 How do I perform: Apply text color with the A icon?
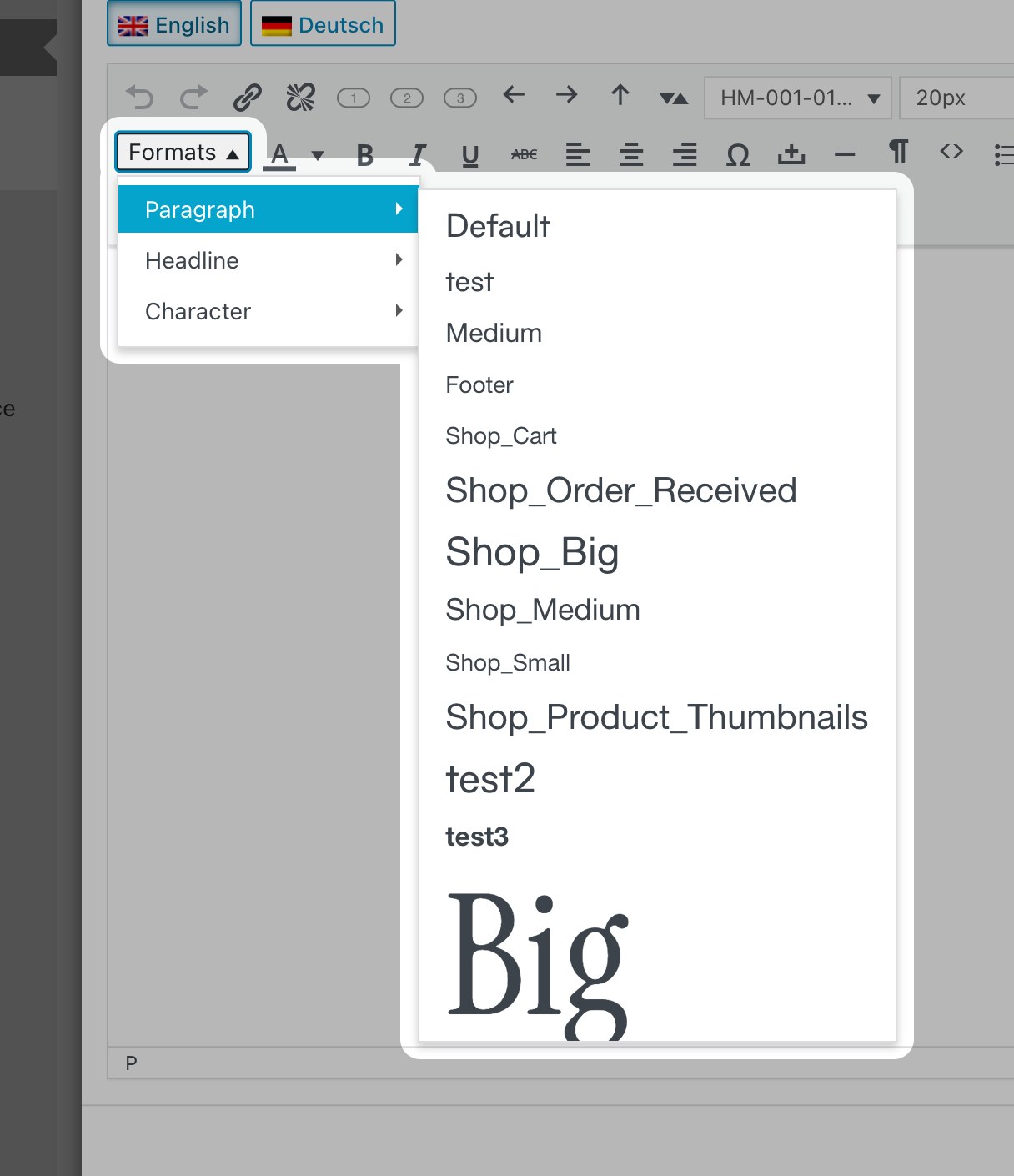pos(279,155)
